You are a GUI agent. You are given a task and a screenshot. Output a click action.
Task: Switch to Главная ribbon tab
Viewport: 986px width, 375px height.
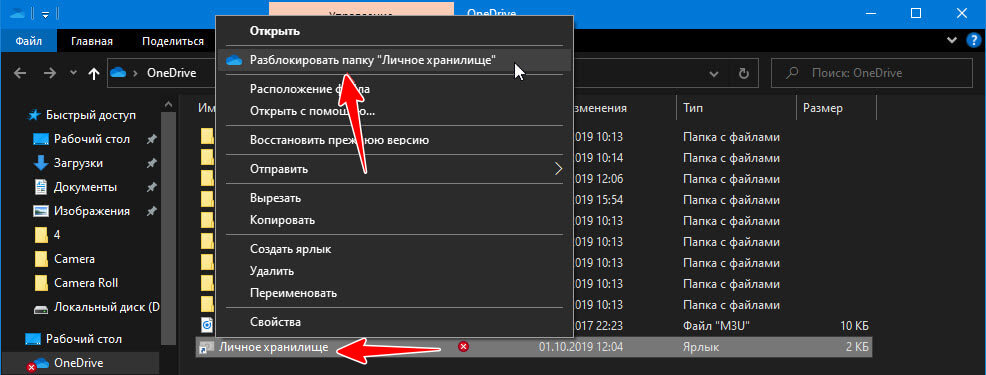[x=92, y=42]
